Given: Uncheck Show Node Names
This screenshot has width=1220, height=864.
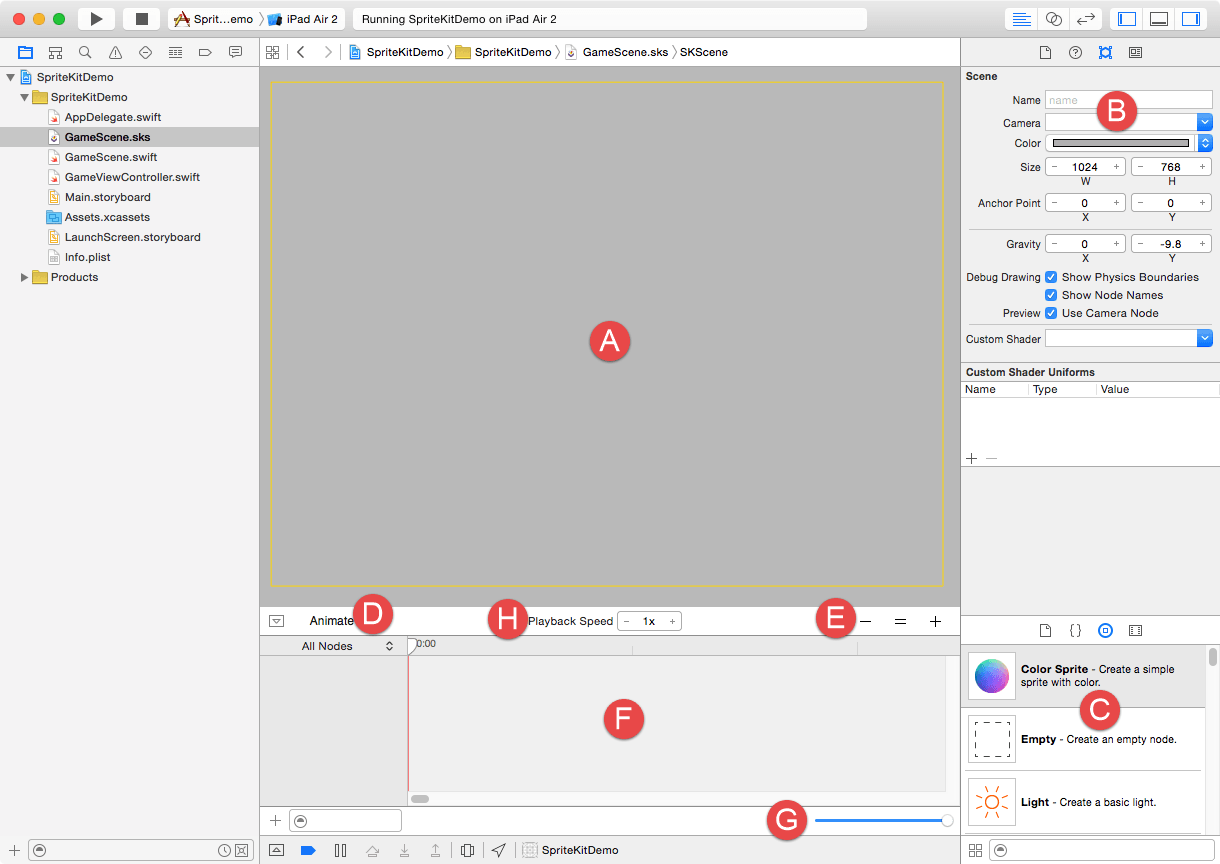Looking at the screenshot, I should [x=1051, y=295].
